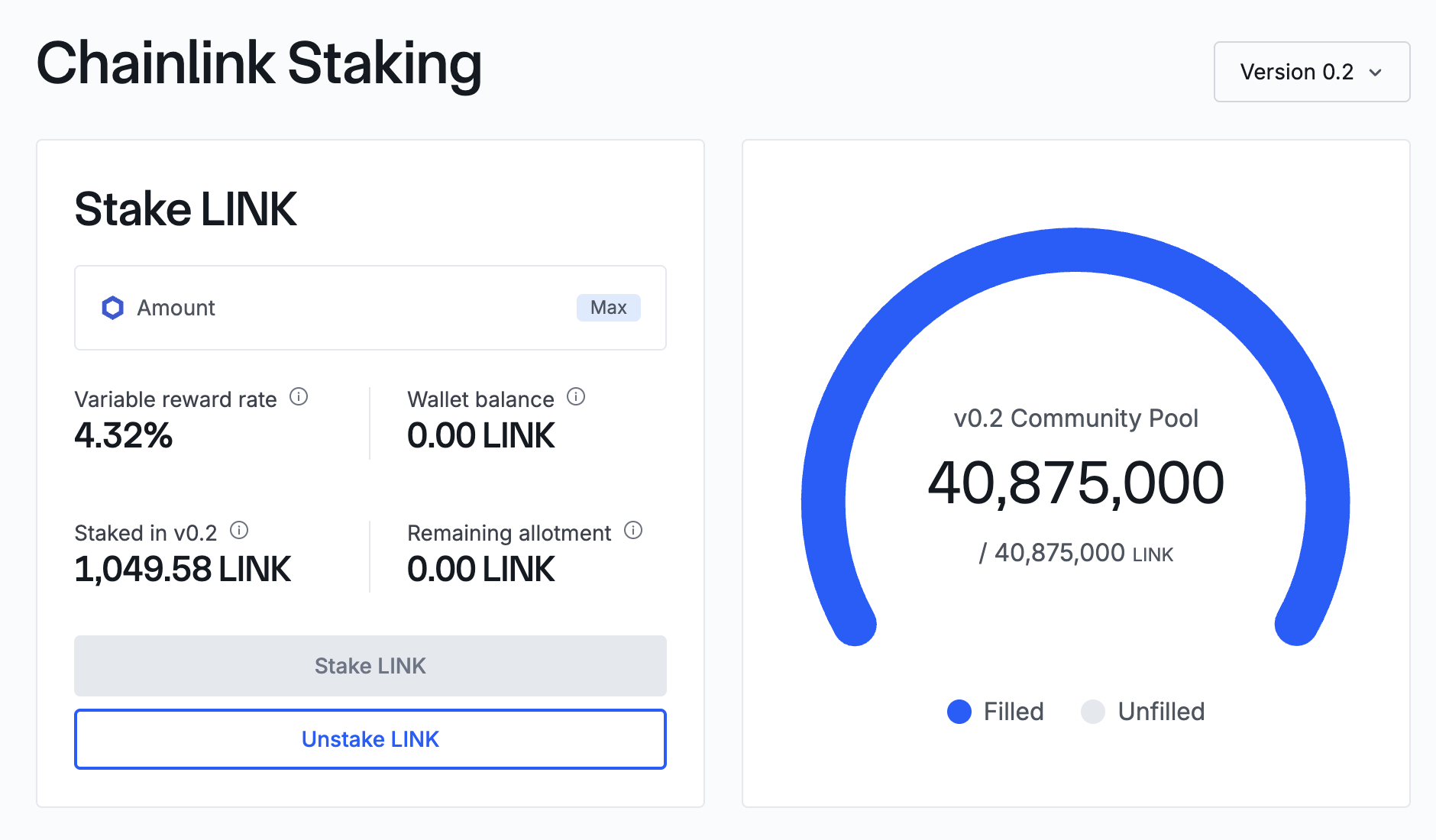The height and width of the screenshot is (840, 1436).
Task: Click the Stake LINK button
Action: click(370, 666)
